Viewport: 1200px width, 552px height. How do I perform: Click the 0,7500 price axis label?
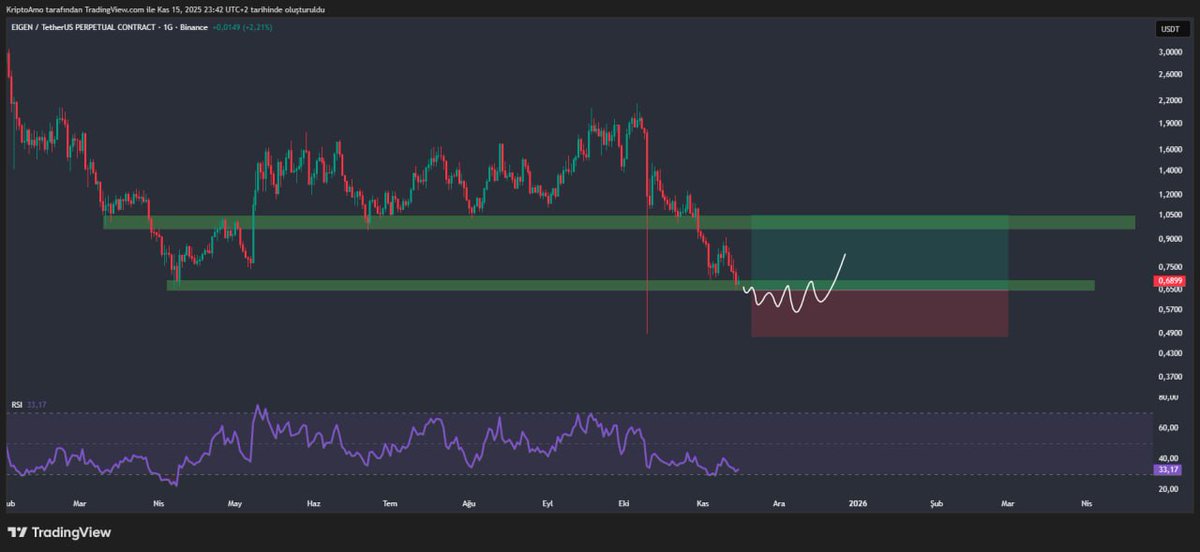point(1169,267)
